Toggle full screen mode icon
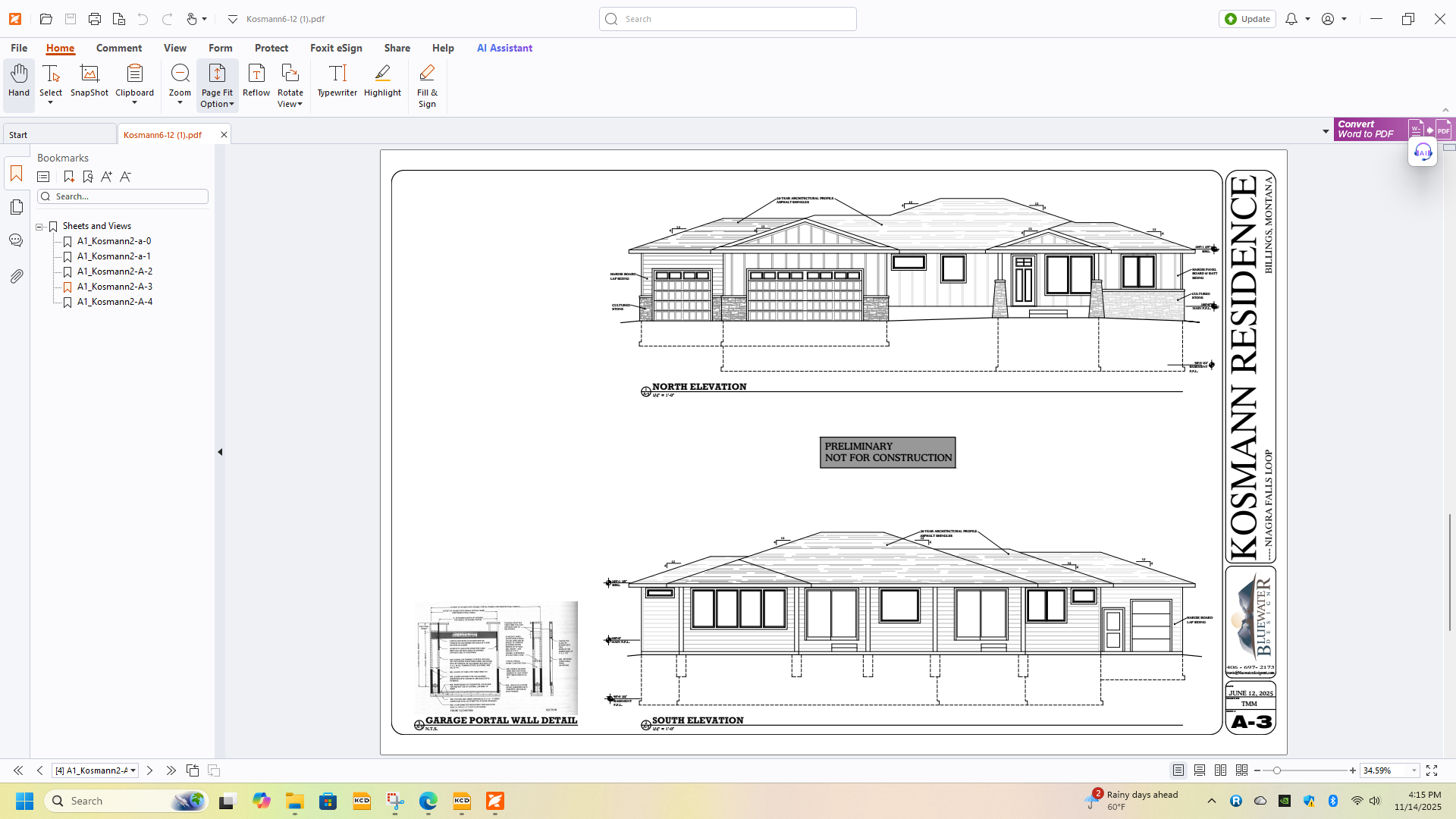The width and height of the screenshot is (1456, 819). (x=1432, y=770)
